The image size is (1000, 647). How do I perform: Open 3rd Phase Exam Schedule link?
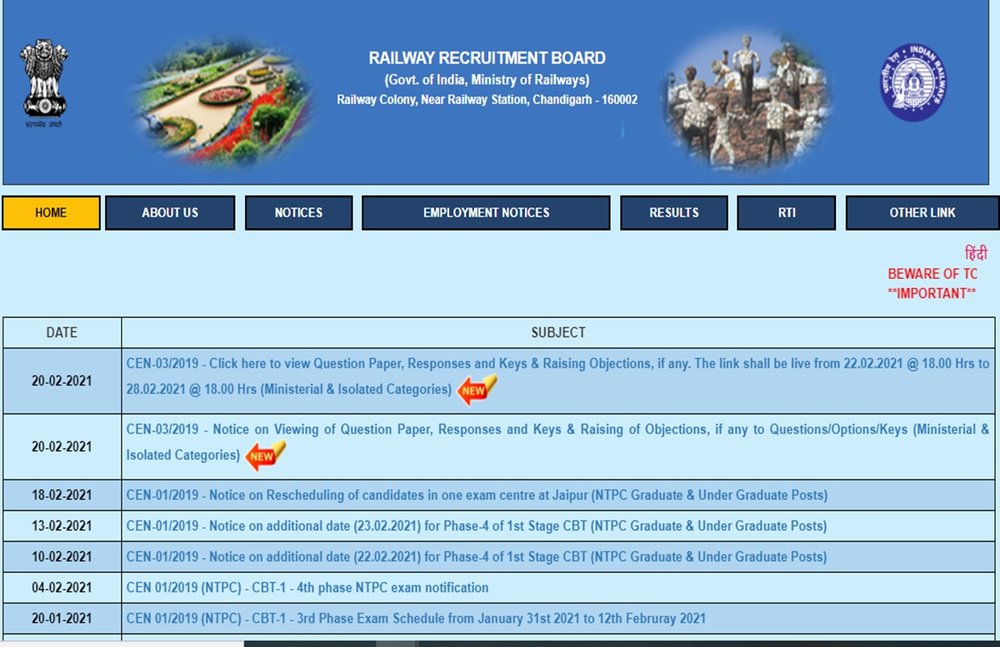416,618
